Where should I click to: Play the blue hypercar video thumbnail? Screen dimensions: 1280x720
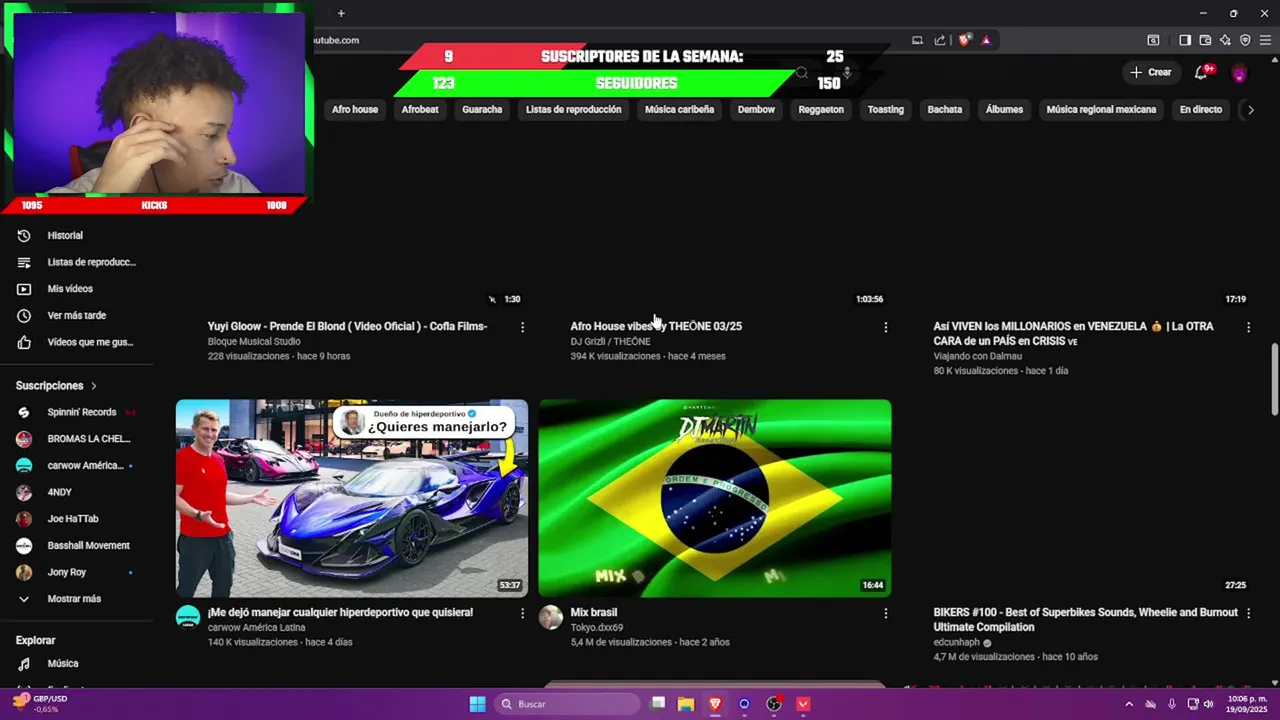tap(352, 498)
